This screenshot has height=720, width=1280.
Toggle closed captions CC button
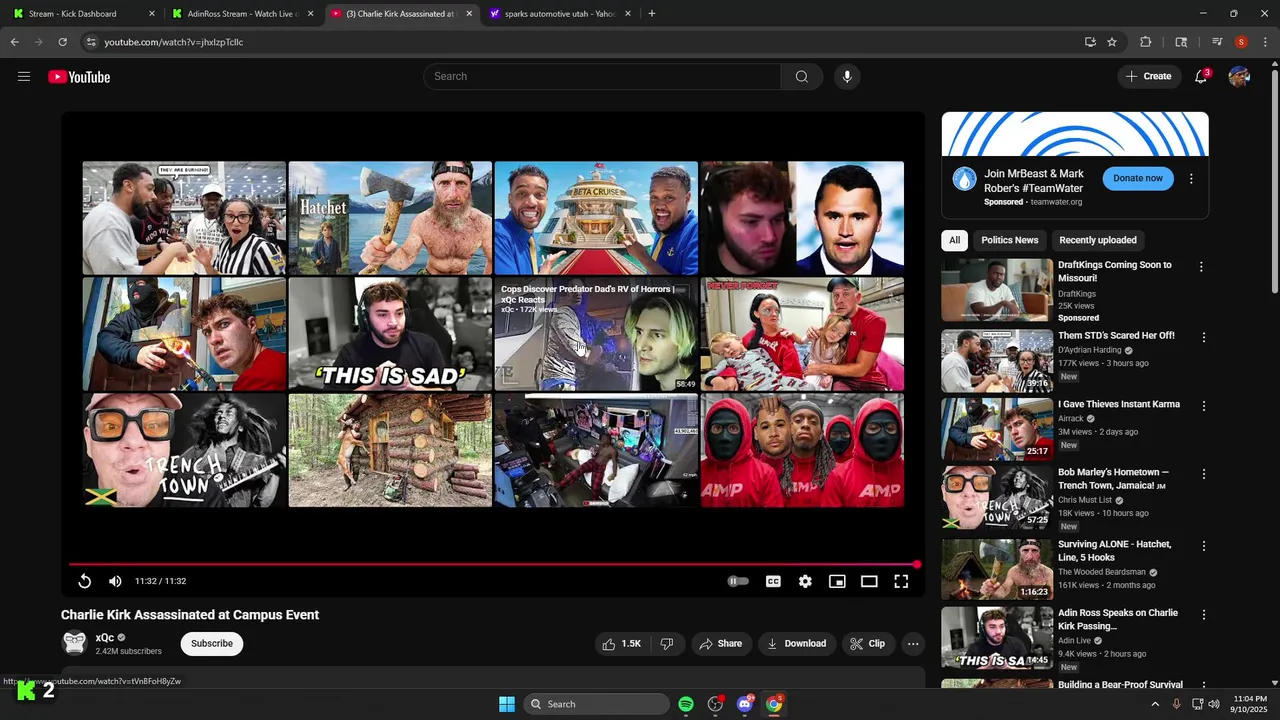[773, 581]
